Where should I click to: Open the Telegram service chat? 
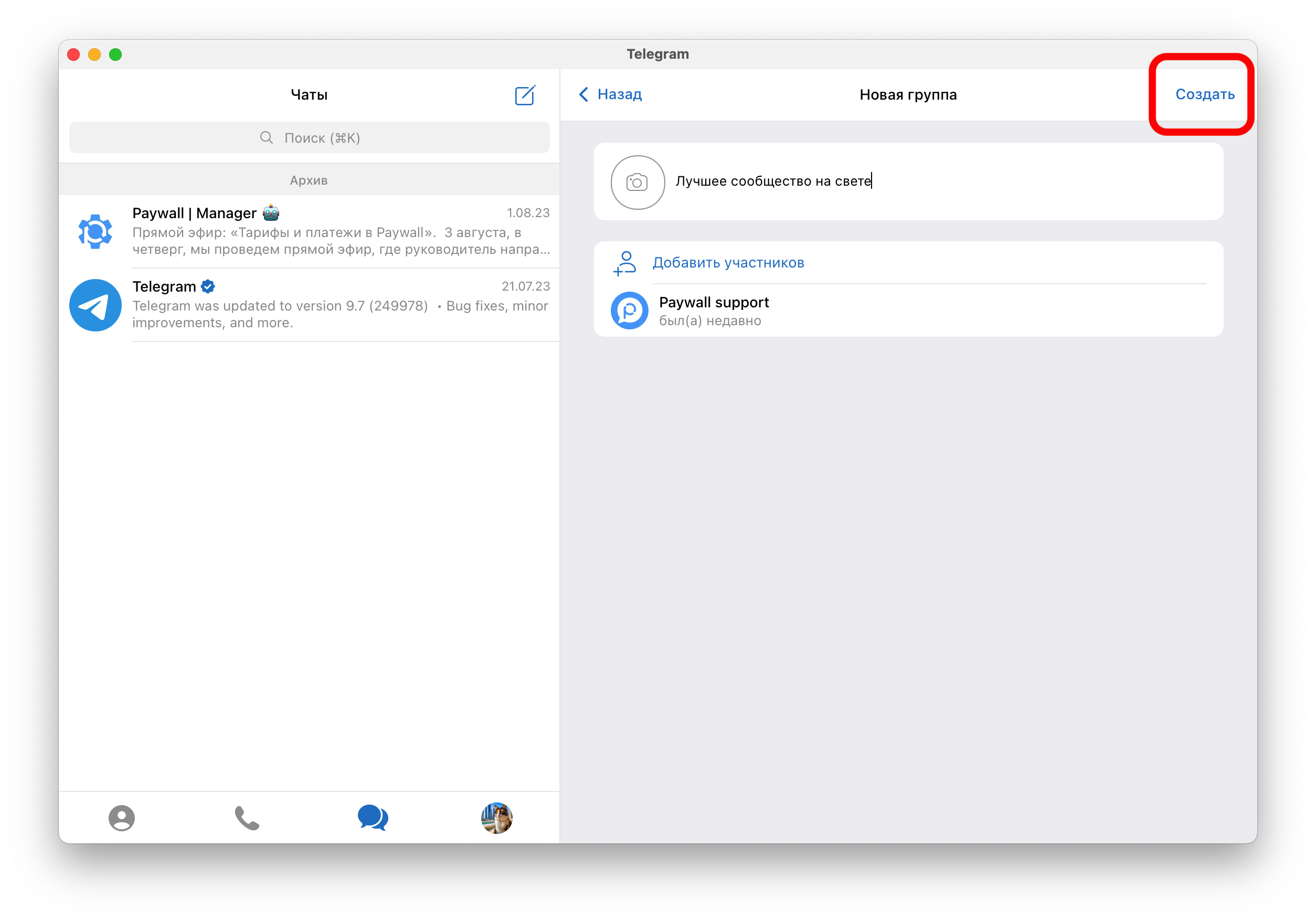click(x=341, y=305)
